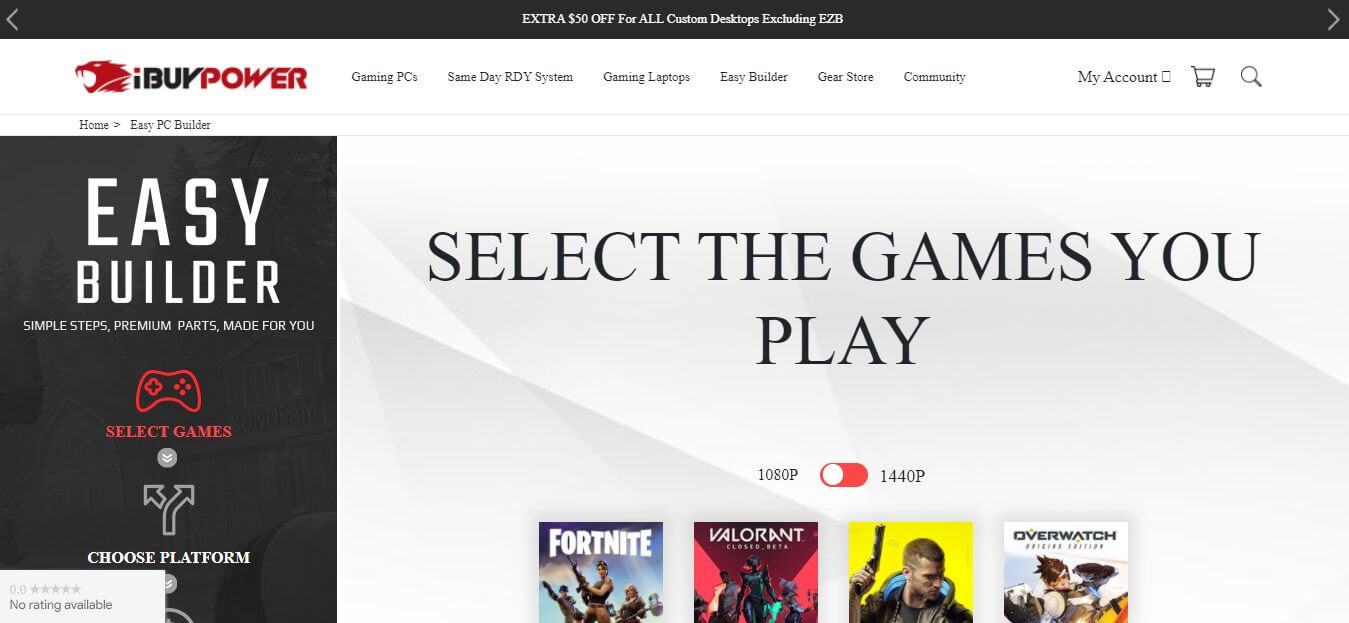
Task: Click the 1440P resolution label
Action: [x=902, y=476]
